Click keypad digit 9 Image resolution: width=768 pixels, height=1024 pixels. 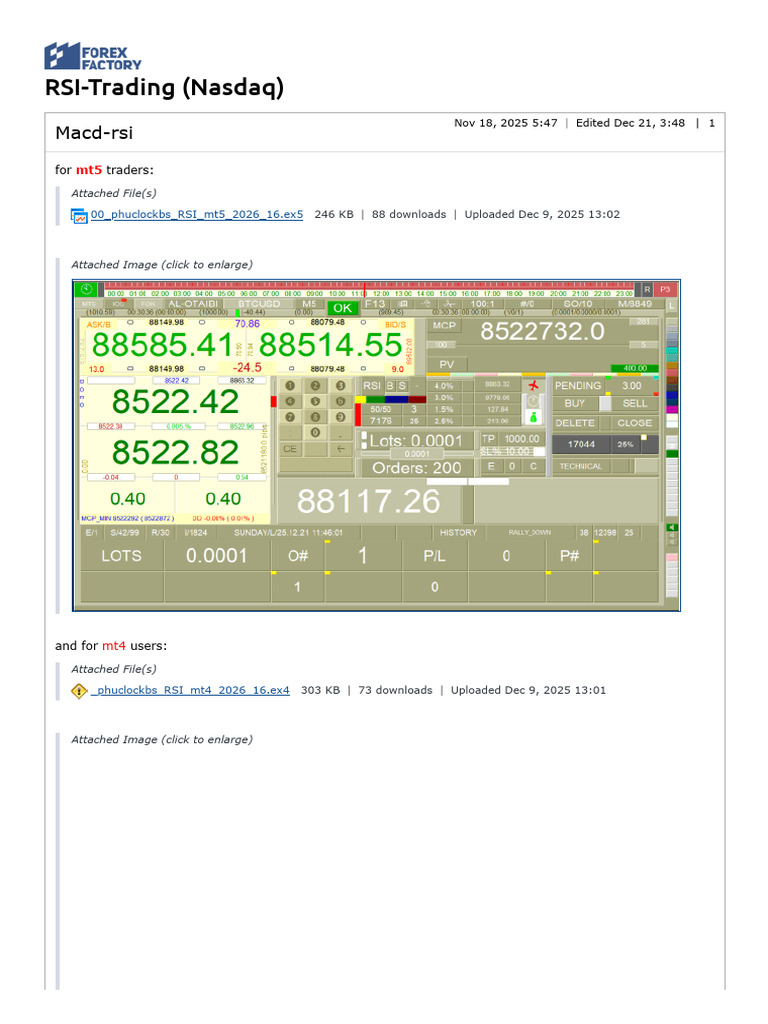click(340, 417)
